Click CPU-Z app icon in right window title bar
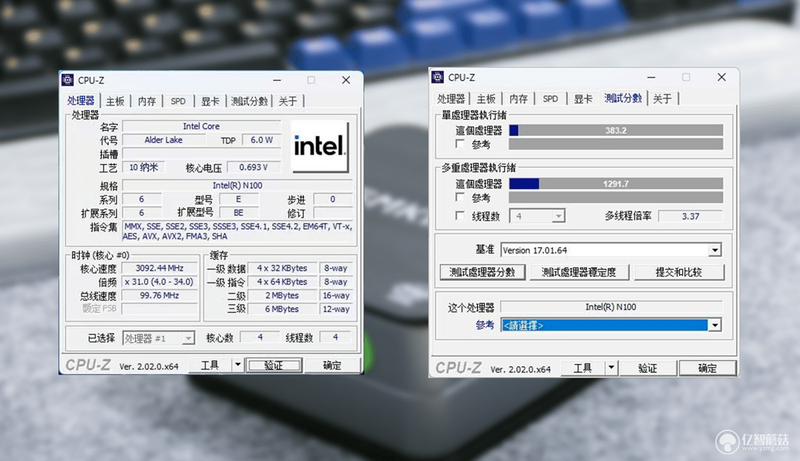Viewport: 800px width, 461px height. click(x=438, y=77)
